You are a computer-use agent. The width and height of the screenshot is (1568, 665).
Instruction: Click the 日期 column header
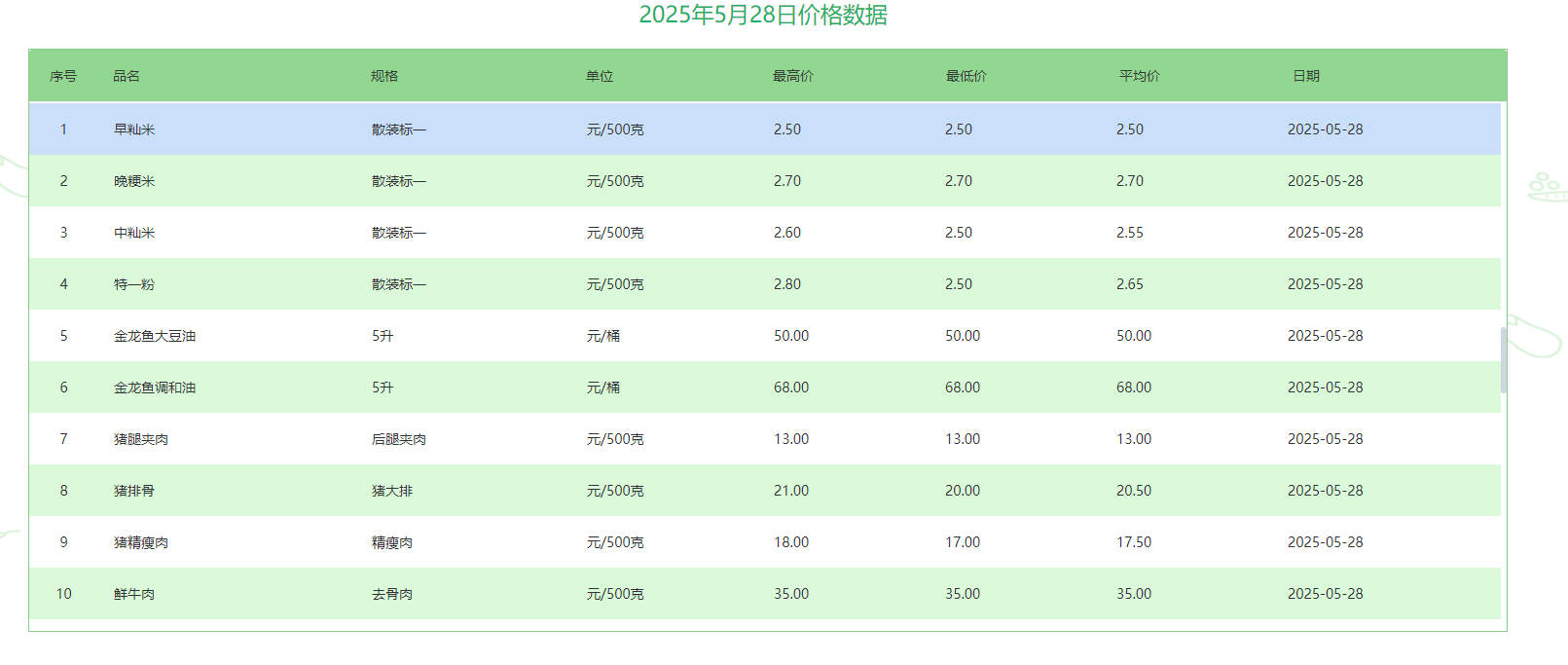1306,76
